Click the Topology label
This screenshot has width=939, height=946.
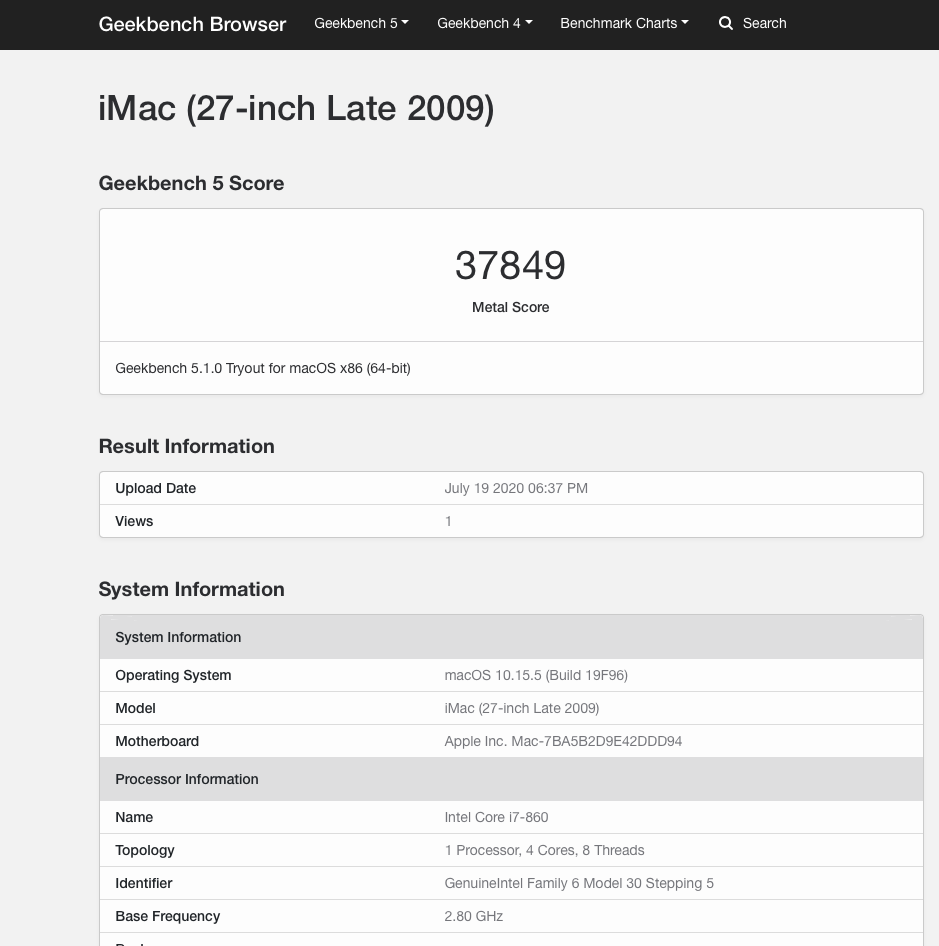coord(145,851)
